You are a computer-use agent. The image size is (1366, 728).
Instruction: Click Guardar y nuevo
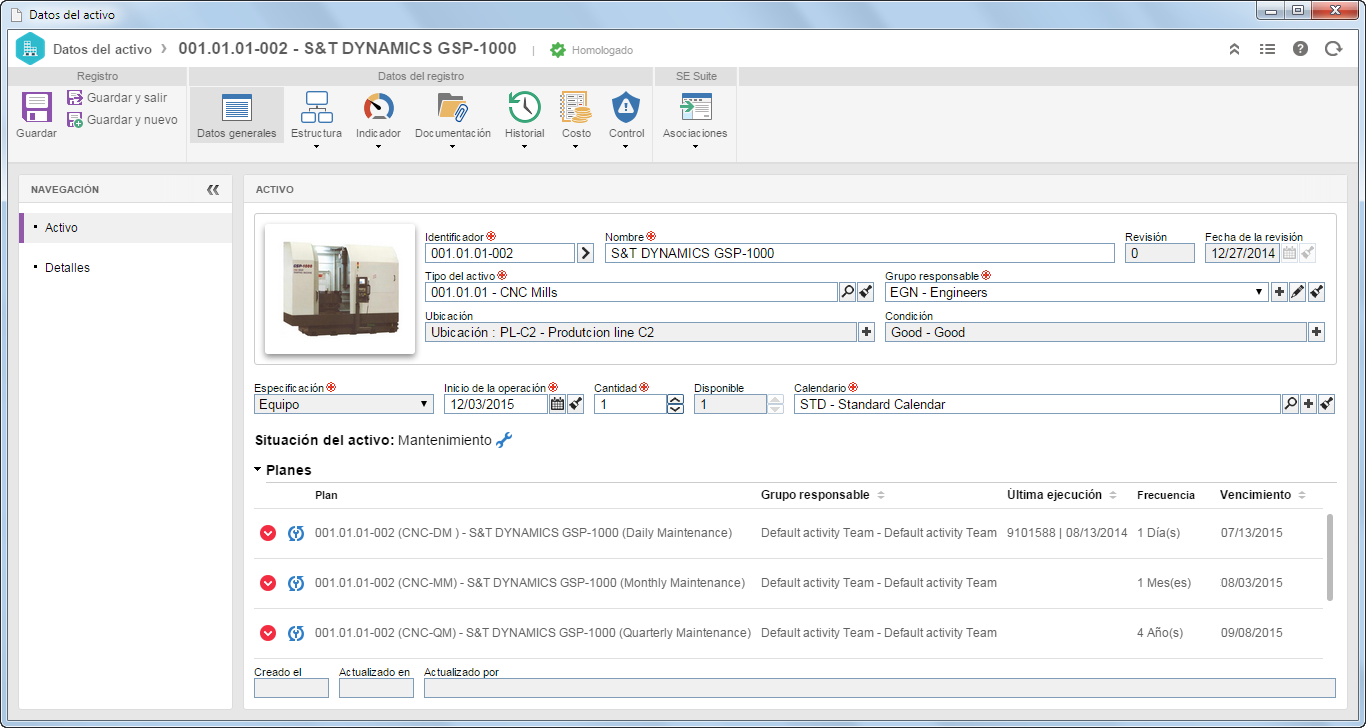click(122, 120)
